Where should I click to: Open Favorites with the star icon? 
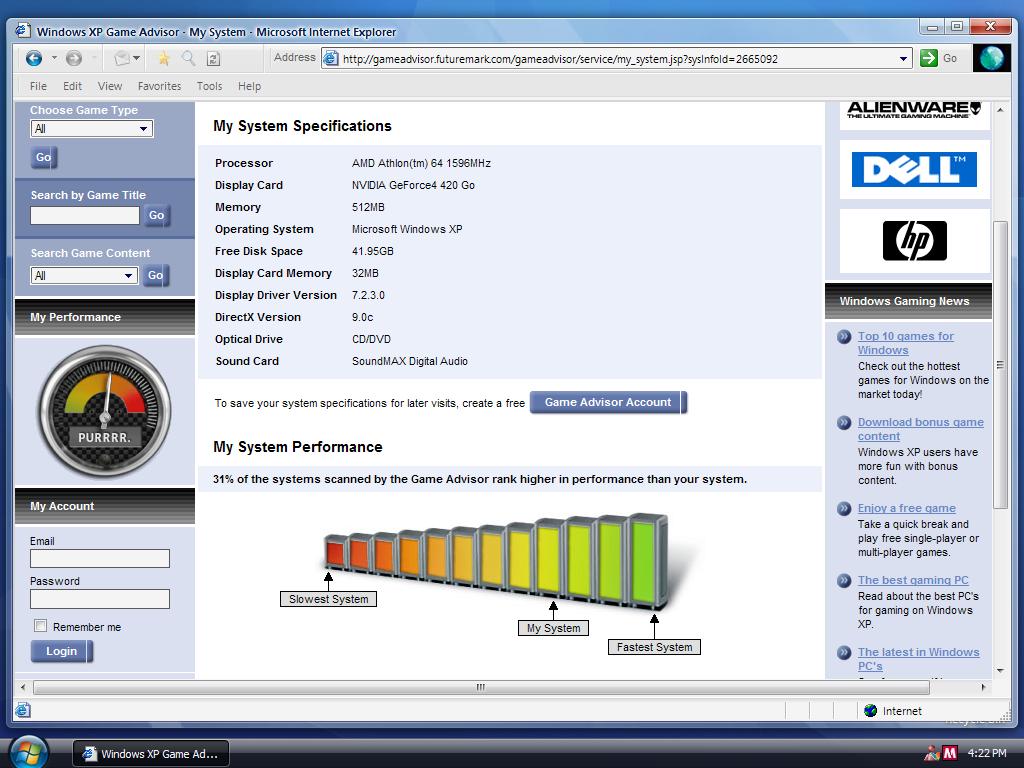163,58
